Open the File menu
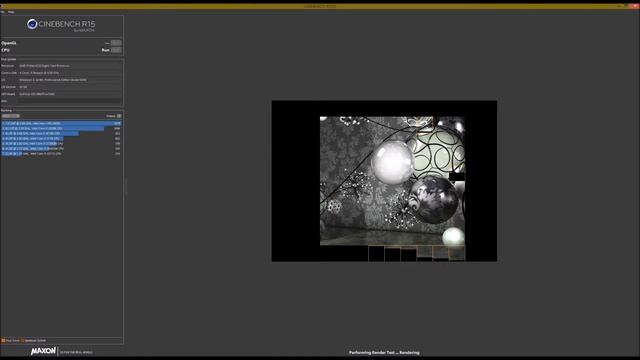This screenshot has height=360, width=640. pyautogui.click(x=2, y=12)
